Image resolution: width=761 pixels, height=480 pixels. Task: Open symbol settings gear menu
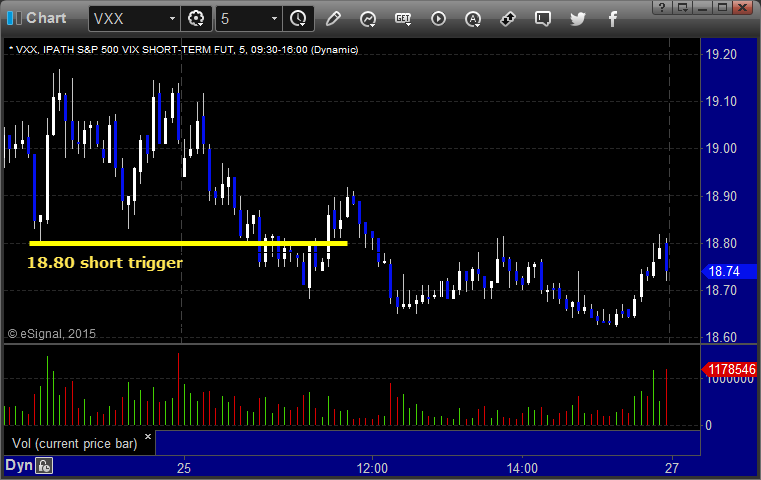click(x=196, y=19)
